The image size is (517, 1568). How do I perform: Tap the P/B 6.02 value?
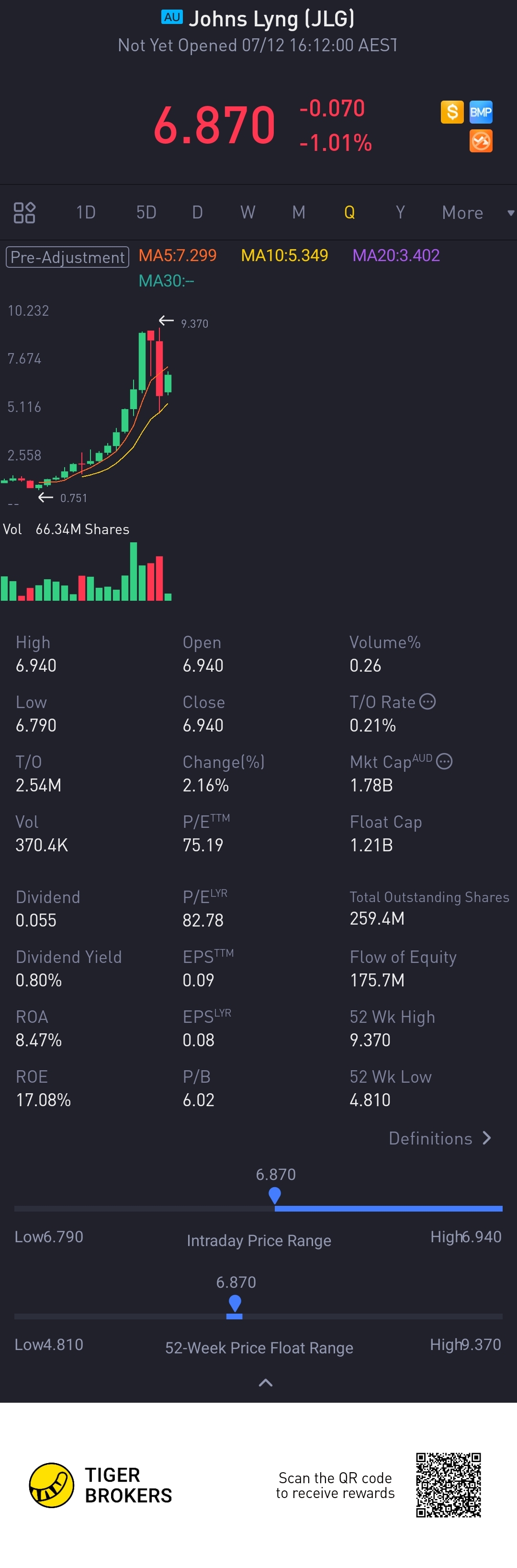pos(199,1100)
